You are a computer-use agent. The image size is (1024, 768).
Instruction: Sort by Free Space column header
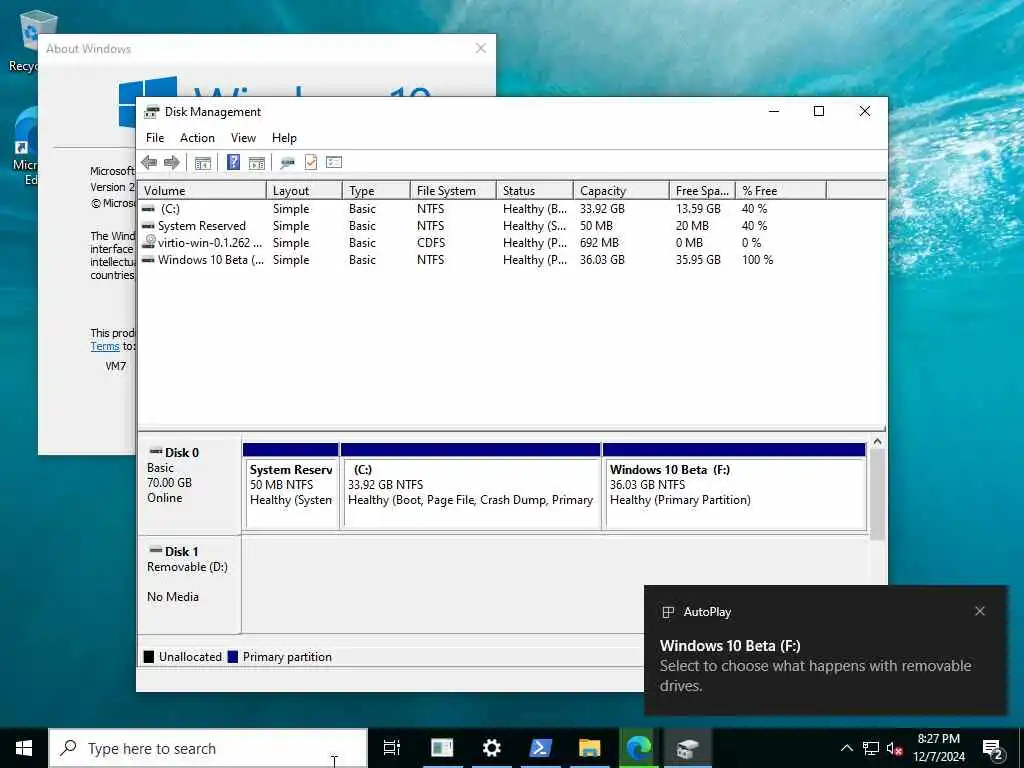coord(702,191)
